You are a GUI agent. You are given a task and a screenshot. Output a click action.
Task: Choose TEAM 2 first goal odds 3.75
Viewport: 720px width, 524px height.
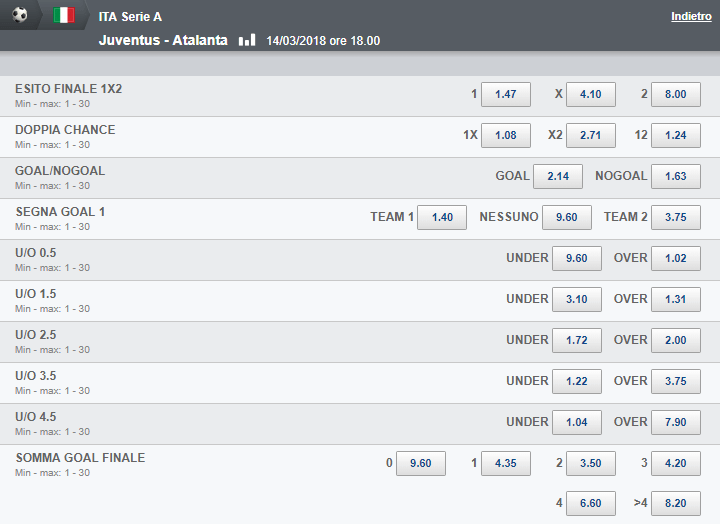click(x=675, y=217)
